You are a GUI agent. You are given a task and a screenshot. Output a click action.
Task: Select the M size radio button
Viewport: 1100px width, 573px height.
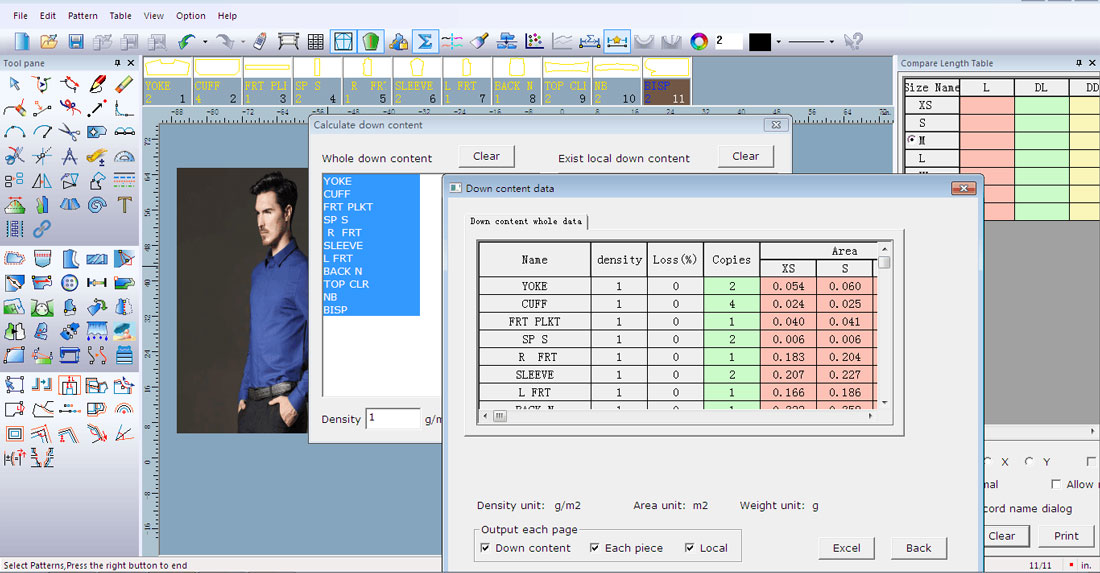click(x=911, y=141)
